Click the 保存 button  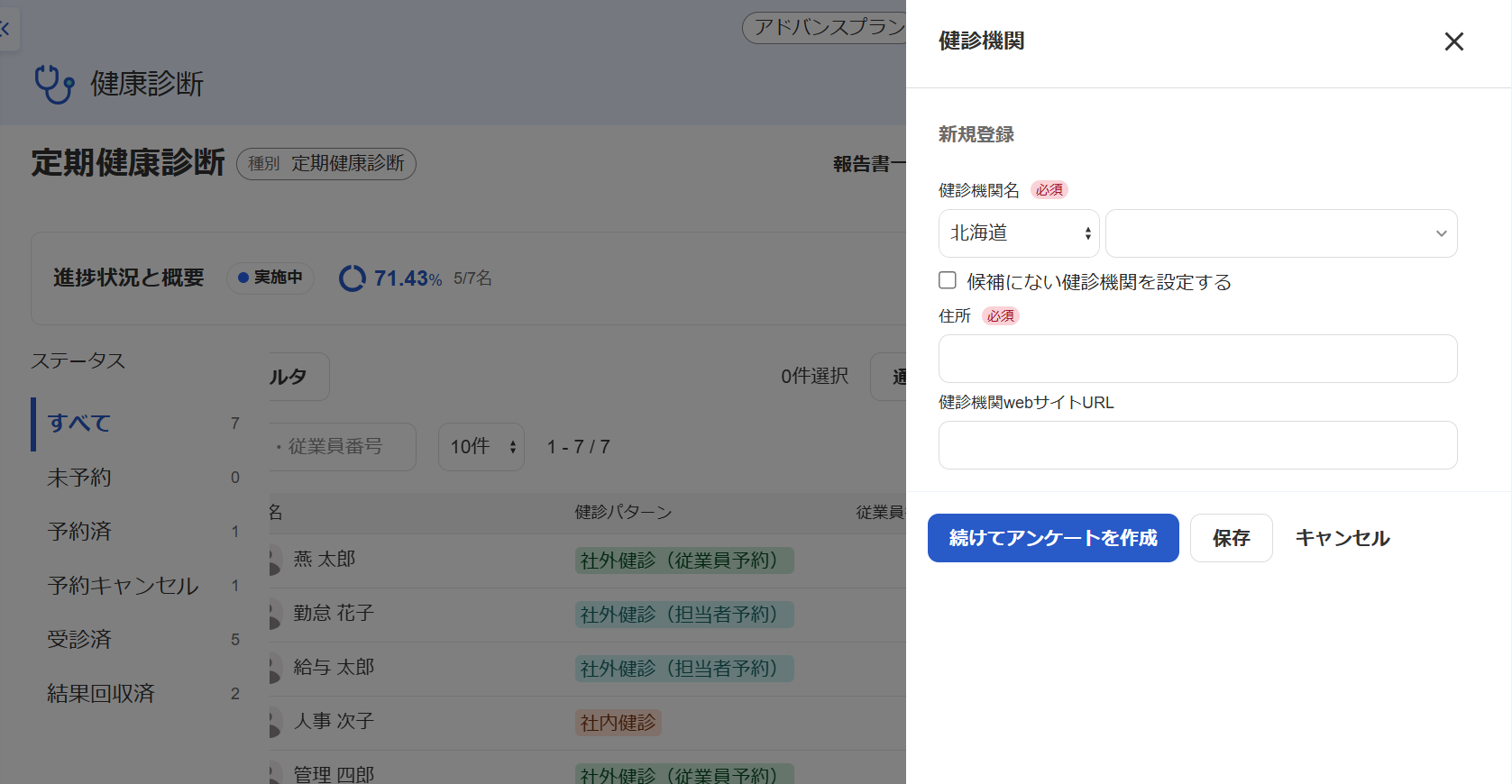click(x=1232, y=538)
